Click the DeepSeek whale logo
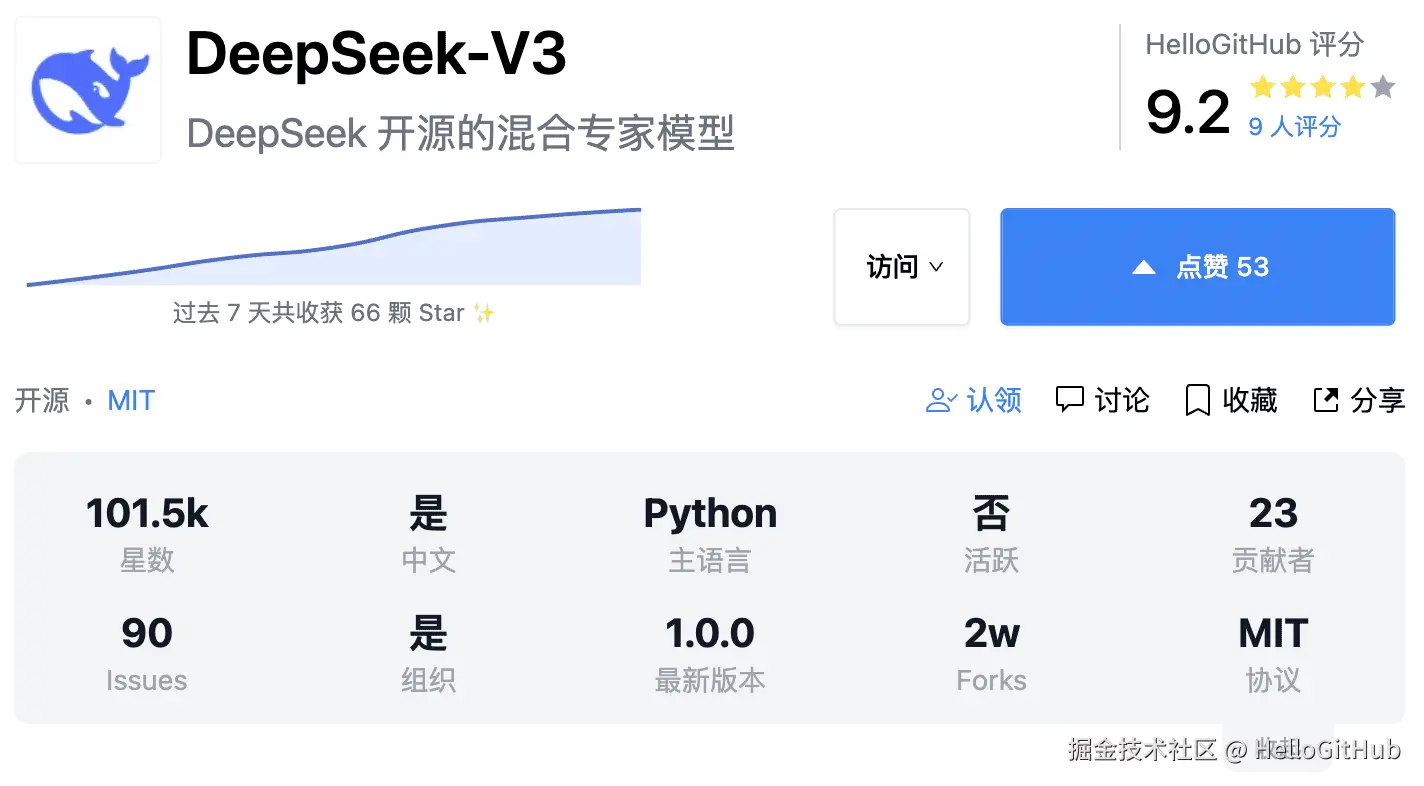This screenshot has height=786, width=1424. point(88,90)
